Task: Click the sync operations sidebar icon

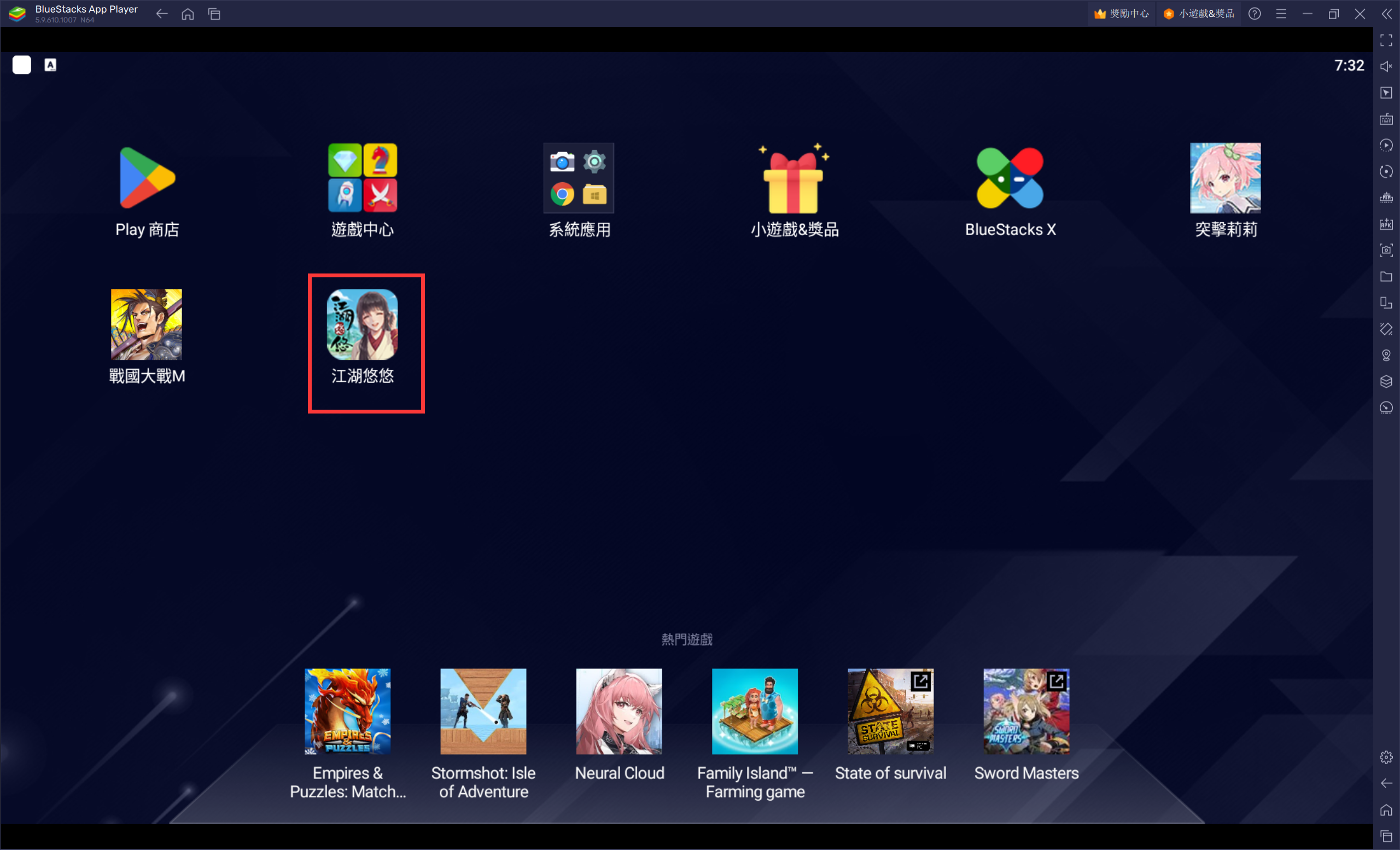Action: tap(1386, 172)
